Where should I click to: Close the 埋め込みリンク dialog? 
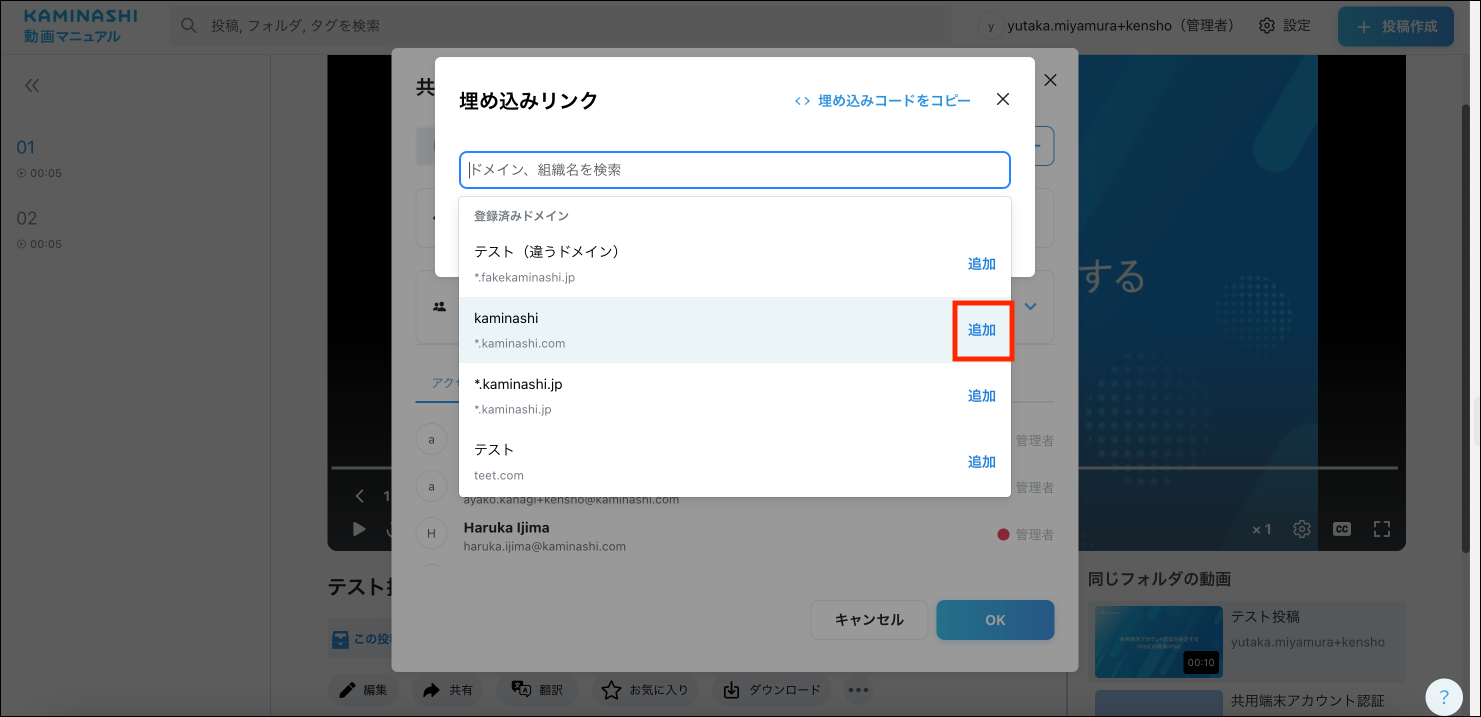pos(1003,99)
